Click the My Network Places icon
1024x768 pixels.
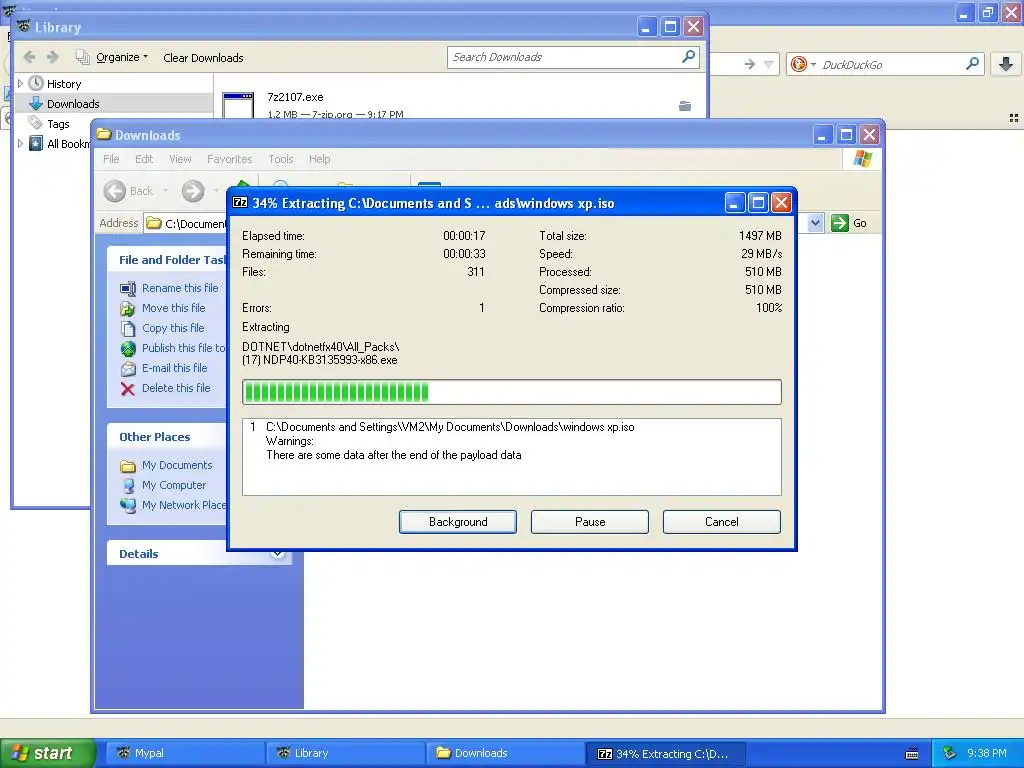coord(128,505)
